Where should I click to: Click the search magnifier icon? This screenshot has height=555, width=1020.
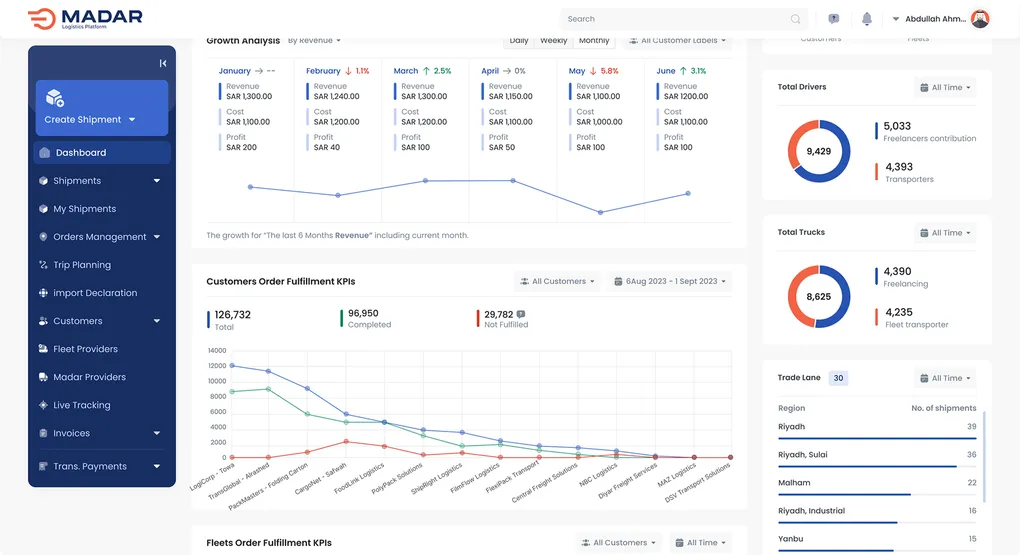coord(796,19)
